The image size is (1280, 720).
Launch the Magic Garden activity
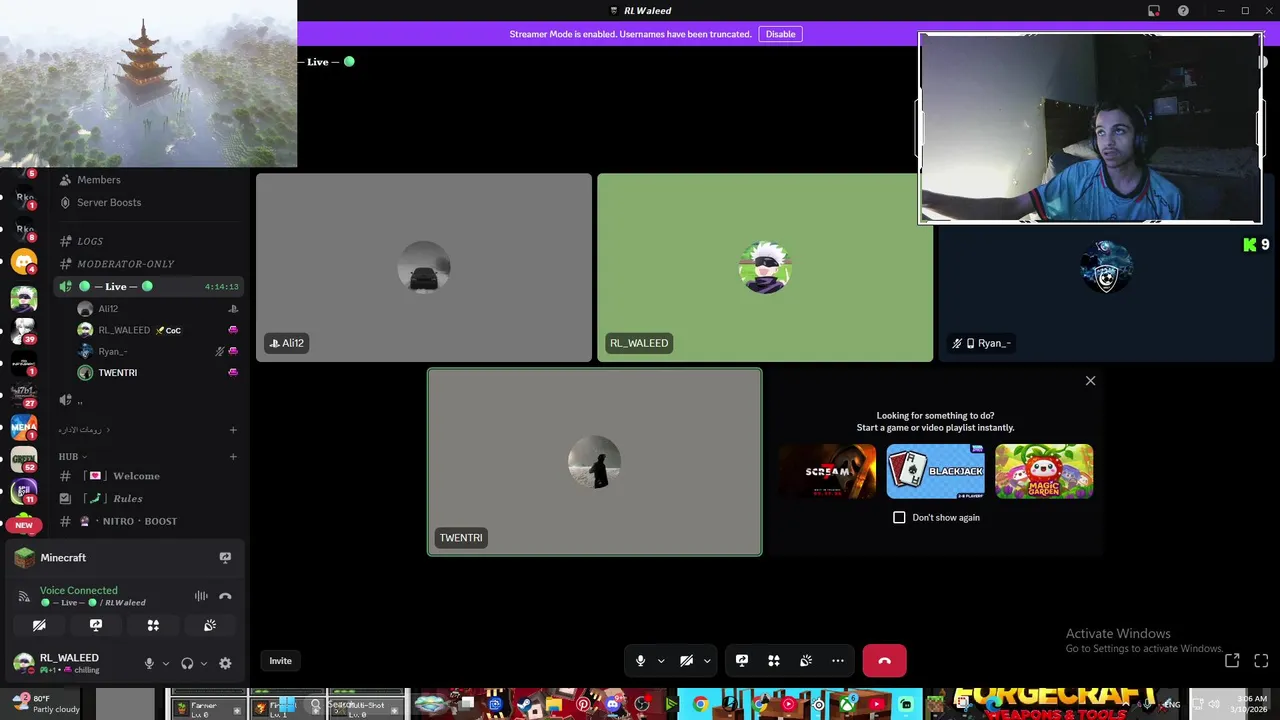(1044, 471)
